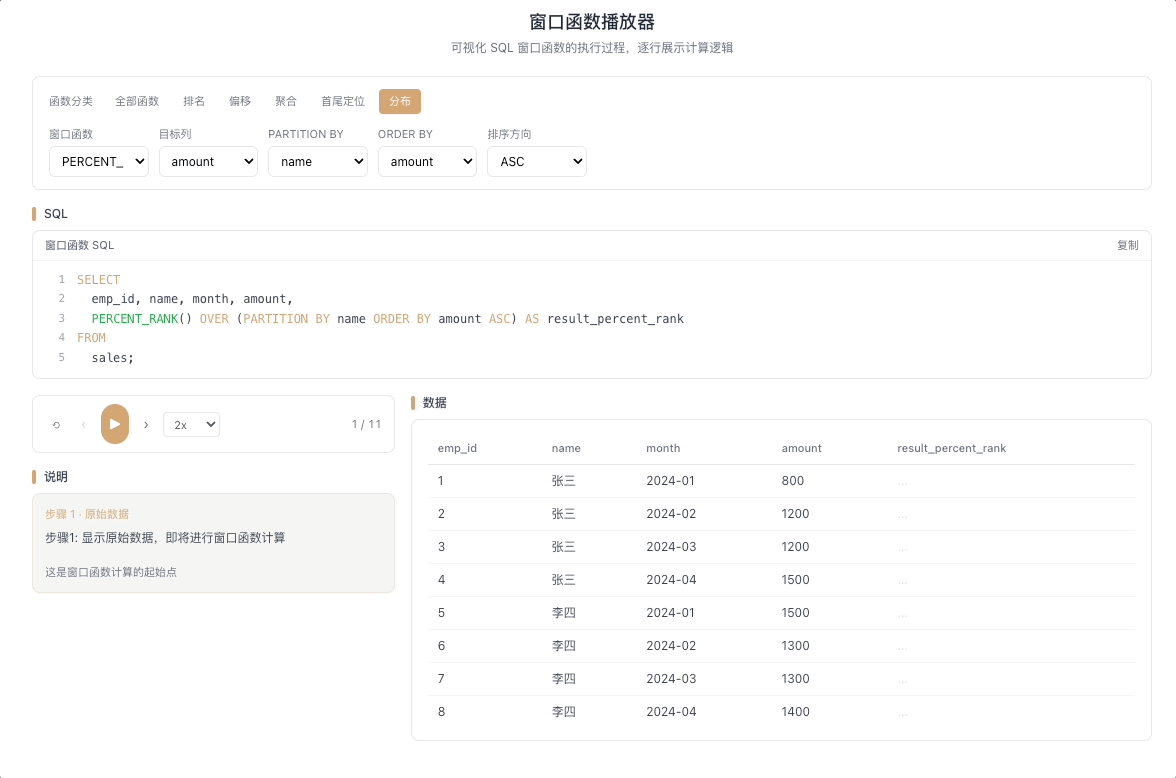Go to the previous step arrow

click(83, 425)
